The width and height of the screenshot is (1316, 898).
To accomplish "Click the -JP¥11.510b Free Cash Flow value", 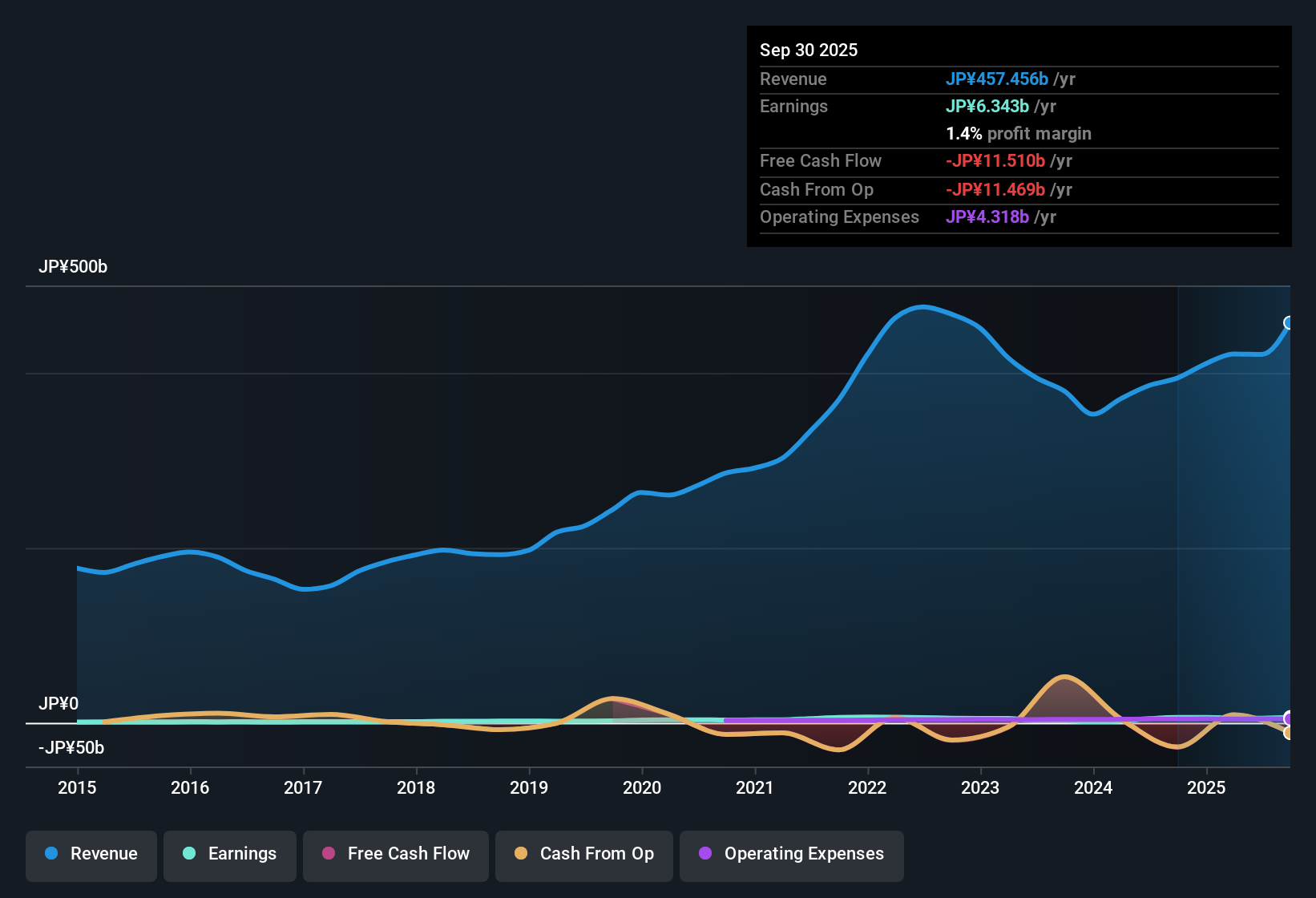I will pos(996,161).
